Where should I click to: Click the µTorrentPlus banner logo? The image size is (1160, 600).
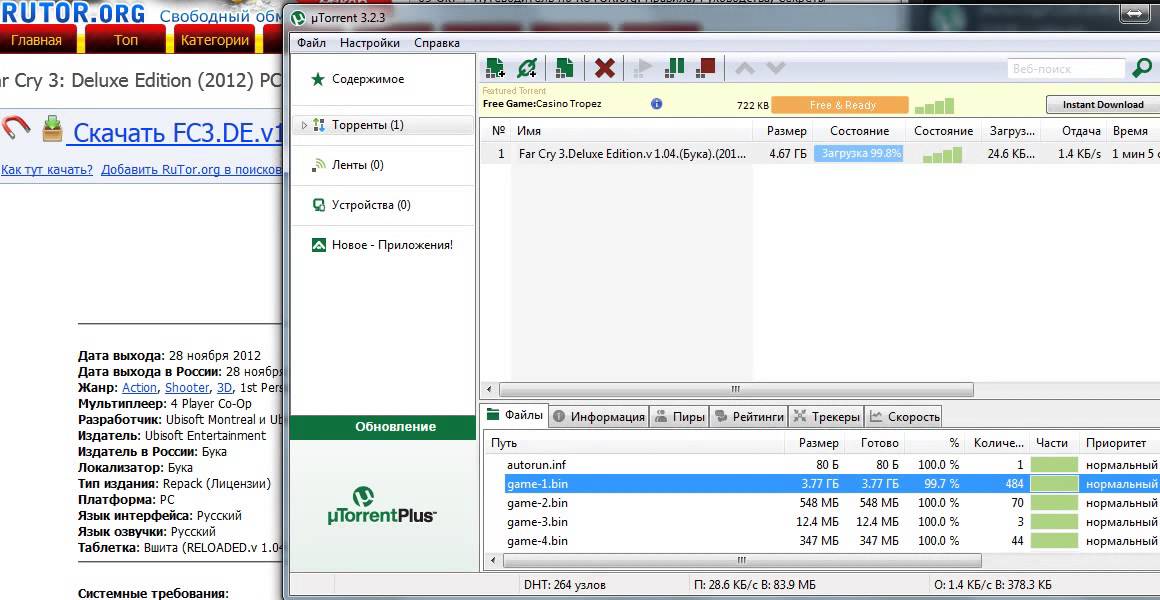[382, 508]
